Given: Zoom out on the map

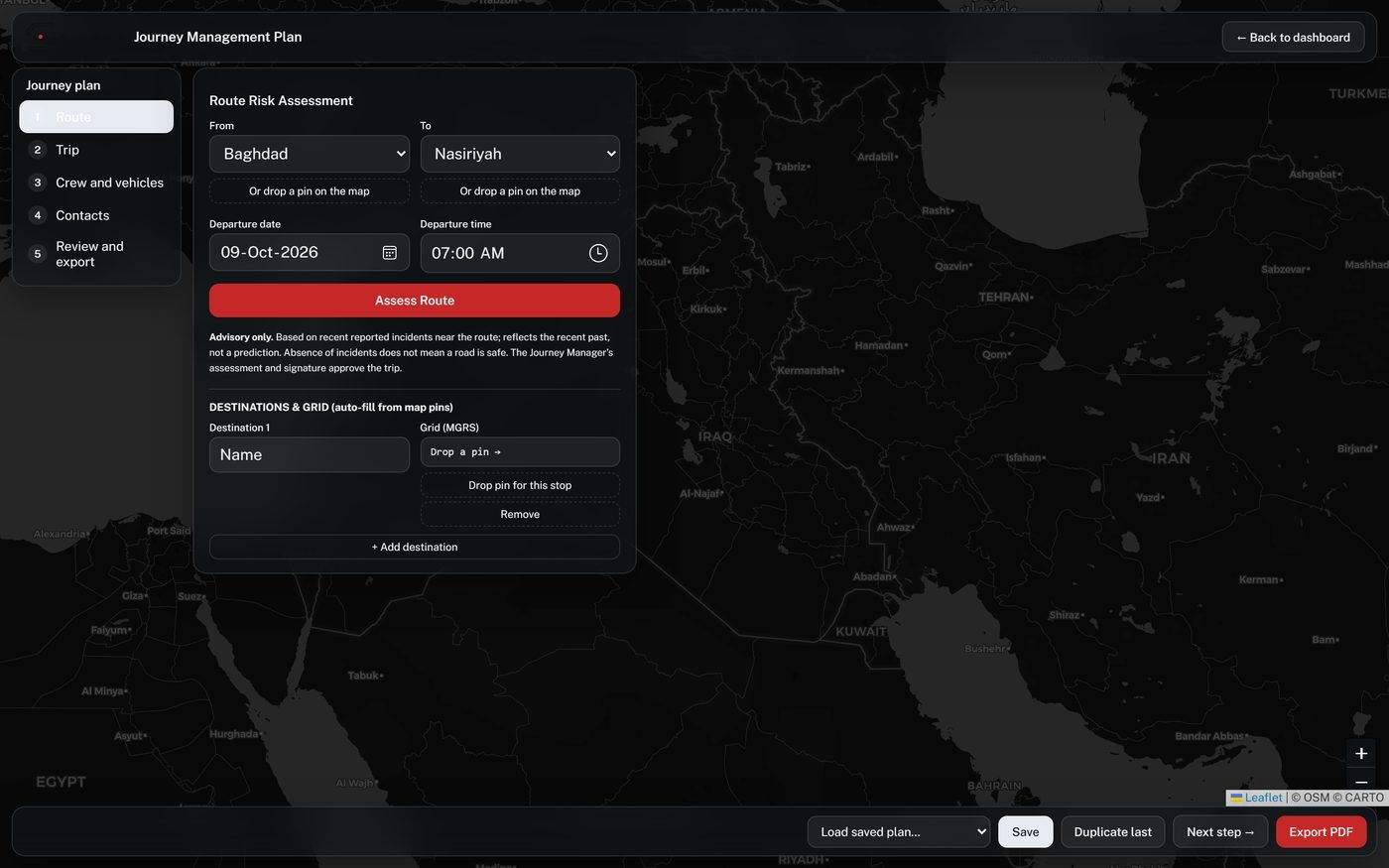Looking at the screenshot, I should click(1361, 781).
